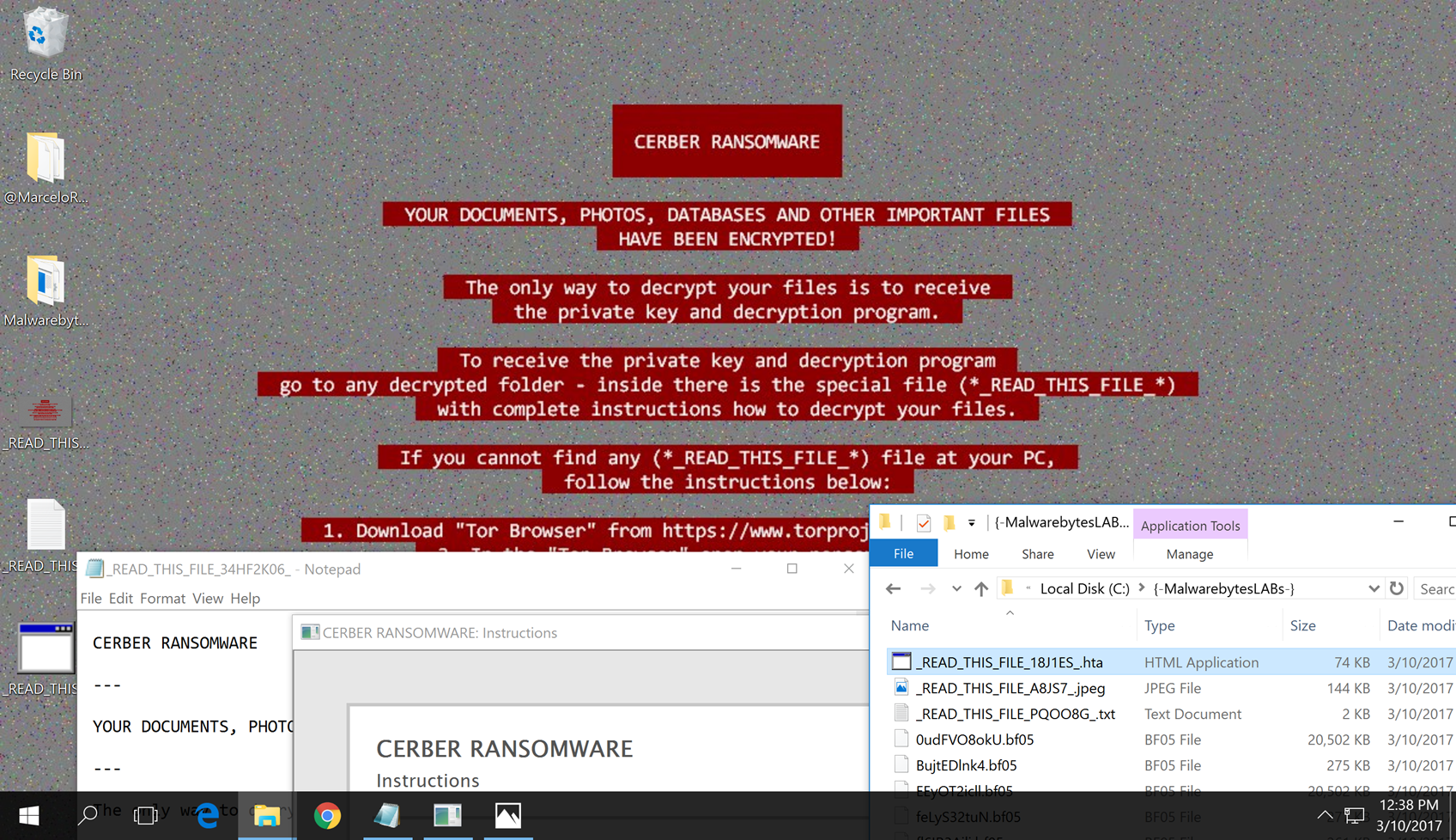The width and height of the screenshot is (1456, 840).
Task: Click the image icon beside _READ_THIS_FILE_A8JS7_.jpeg
Action: (x=901, y=687)
